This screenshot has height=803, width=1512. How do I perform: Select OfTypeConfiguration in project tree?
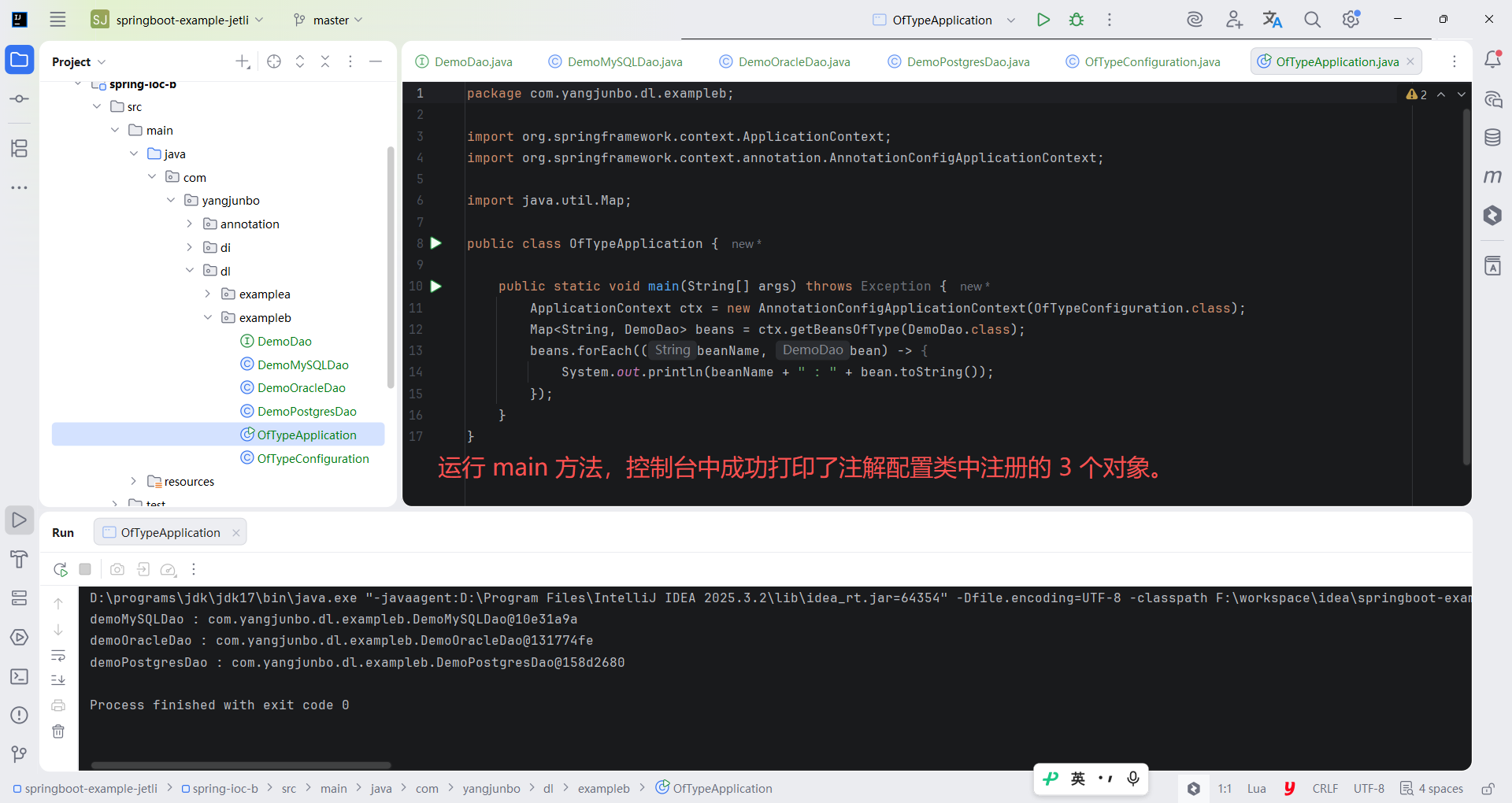305,458
